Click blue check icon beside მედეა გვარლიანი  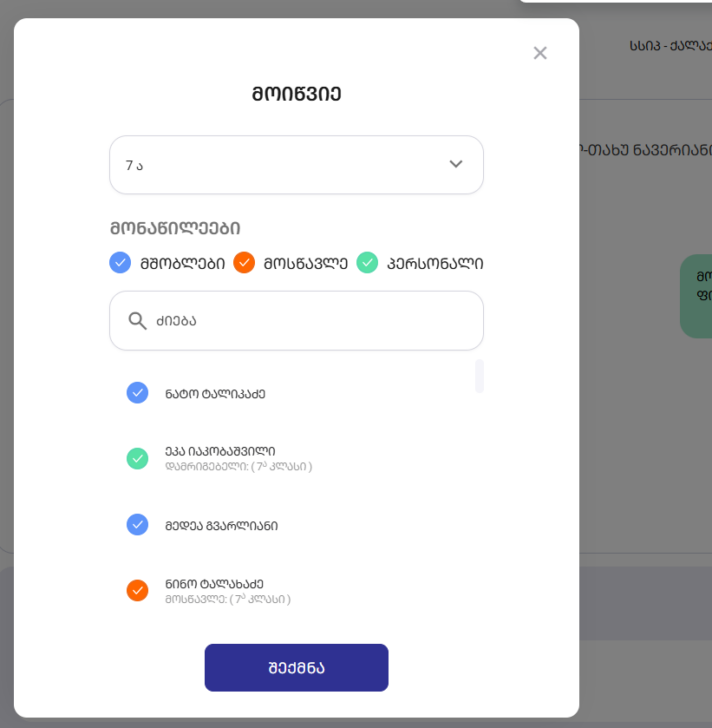click(138, 525)
